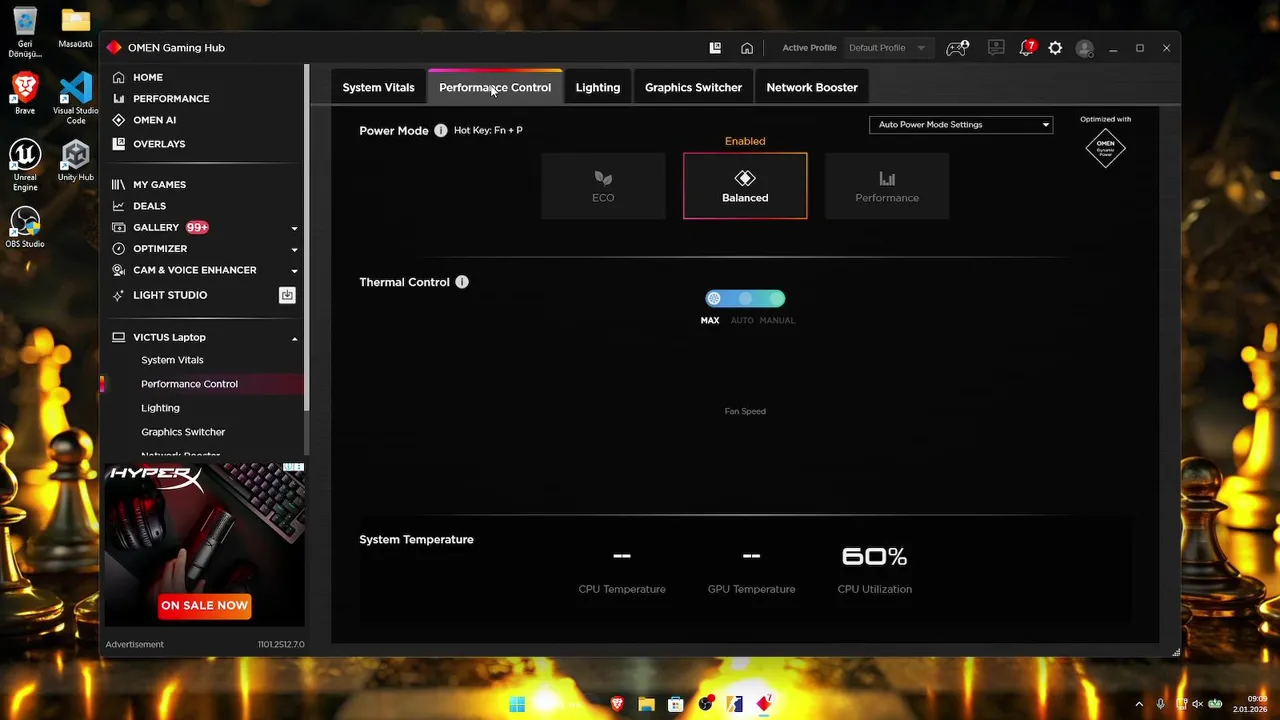Click ON SALE NOW ad button
Image resolution: width=1280 pixels, height=720 pixels.
click(204, 605)
